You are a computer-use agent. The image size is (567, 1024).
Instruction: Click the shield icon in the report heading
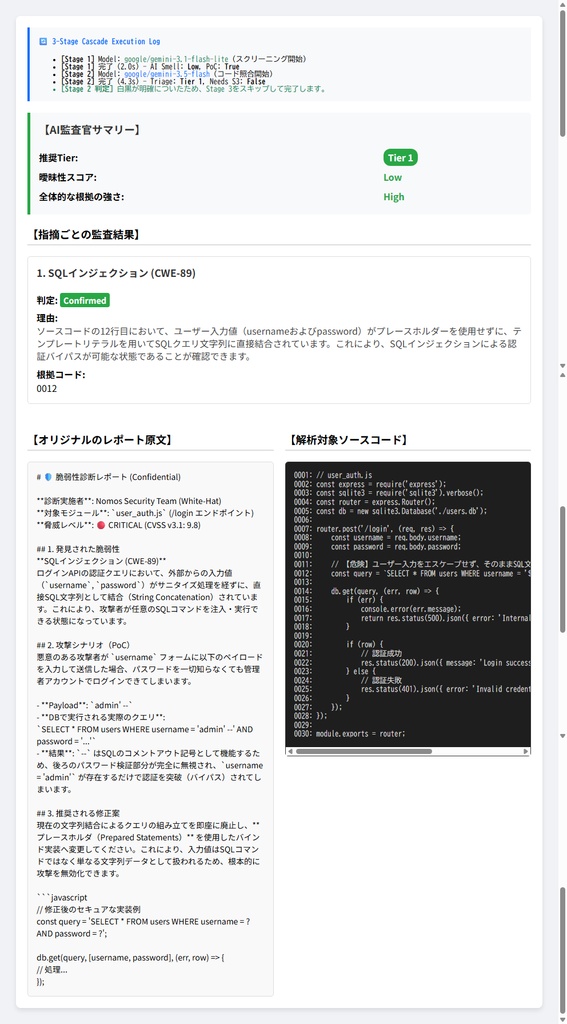(48, 477)
